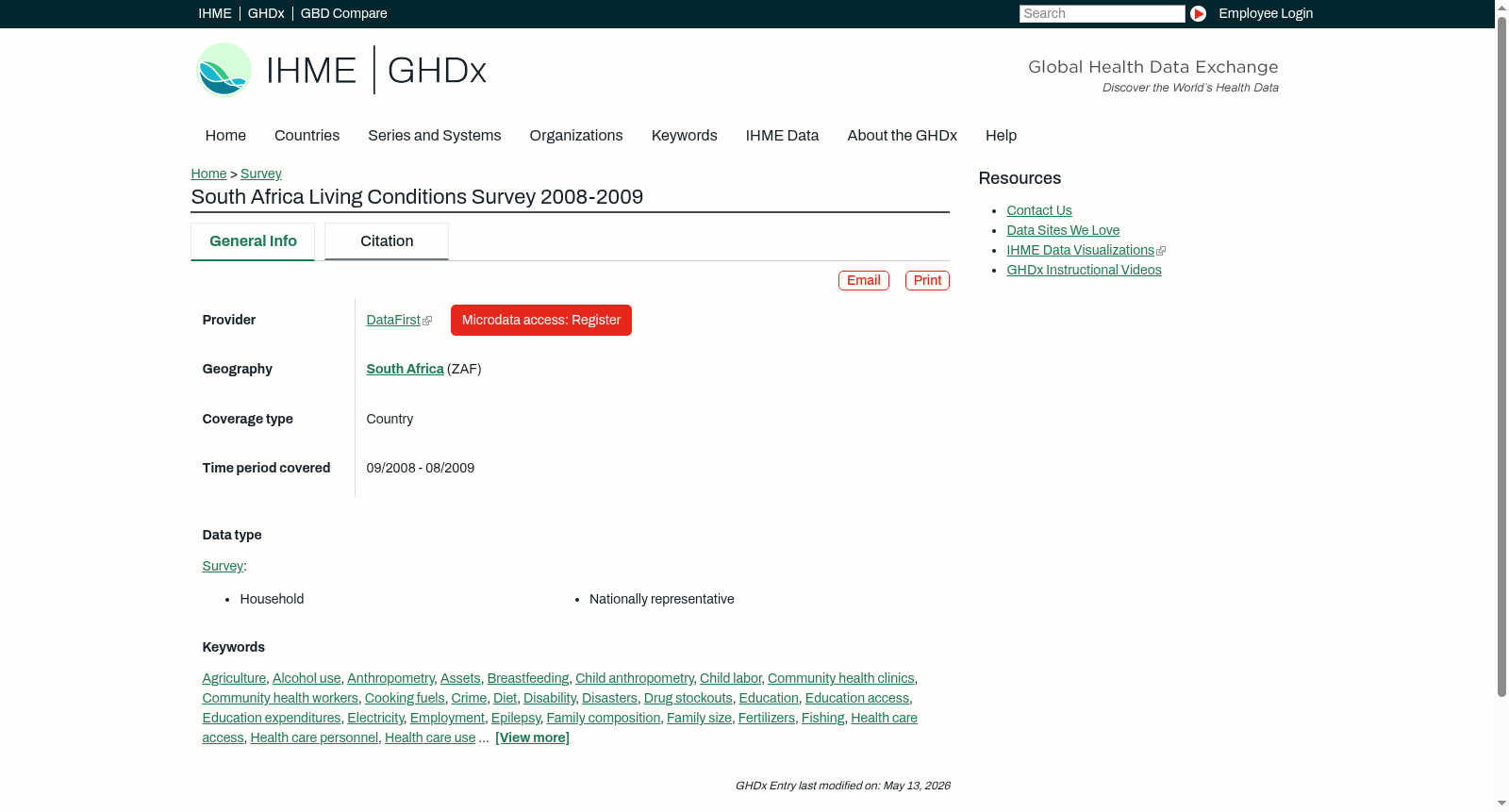Open the Child anthropometry keyword
The image size is (1509, 812).
point(635,678)
